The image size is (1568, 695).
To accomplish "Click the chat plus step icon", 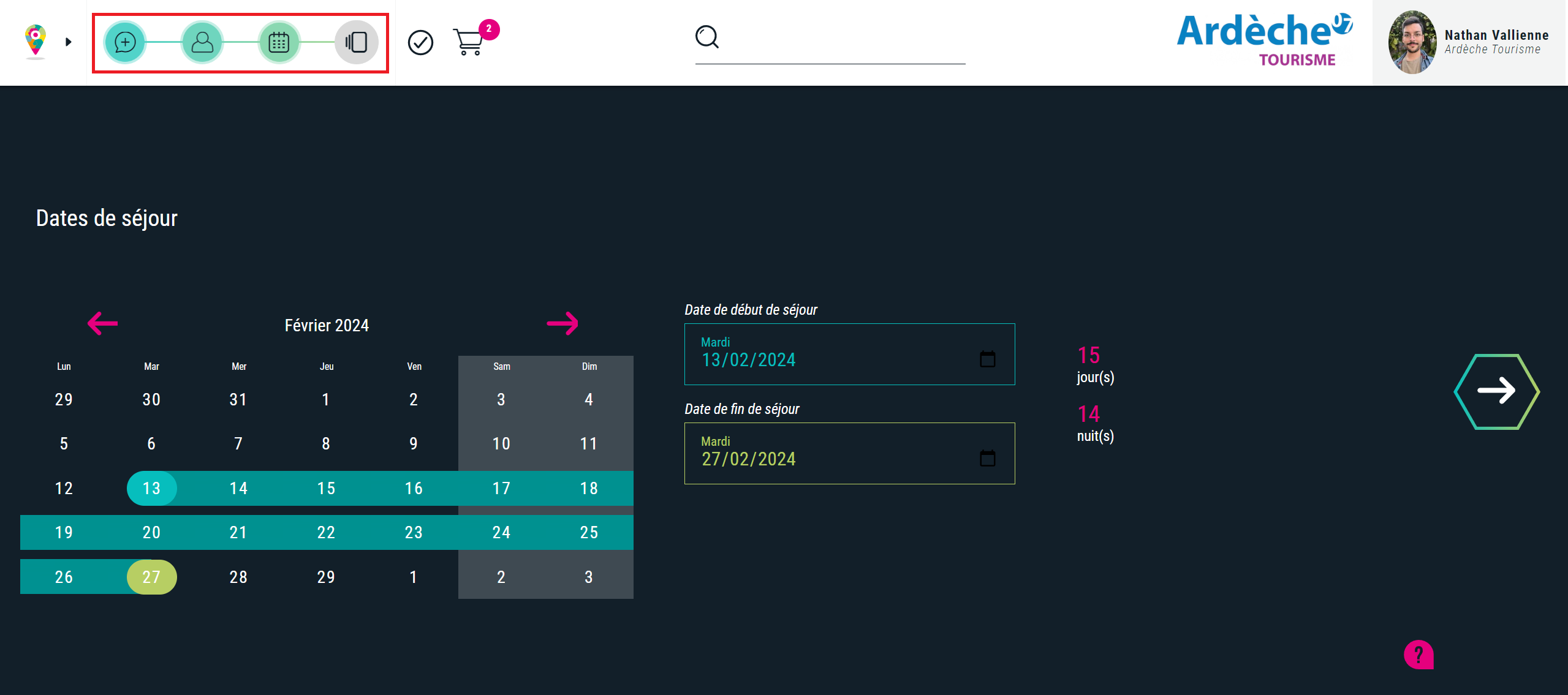I will (125, 42).
